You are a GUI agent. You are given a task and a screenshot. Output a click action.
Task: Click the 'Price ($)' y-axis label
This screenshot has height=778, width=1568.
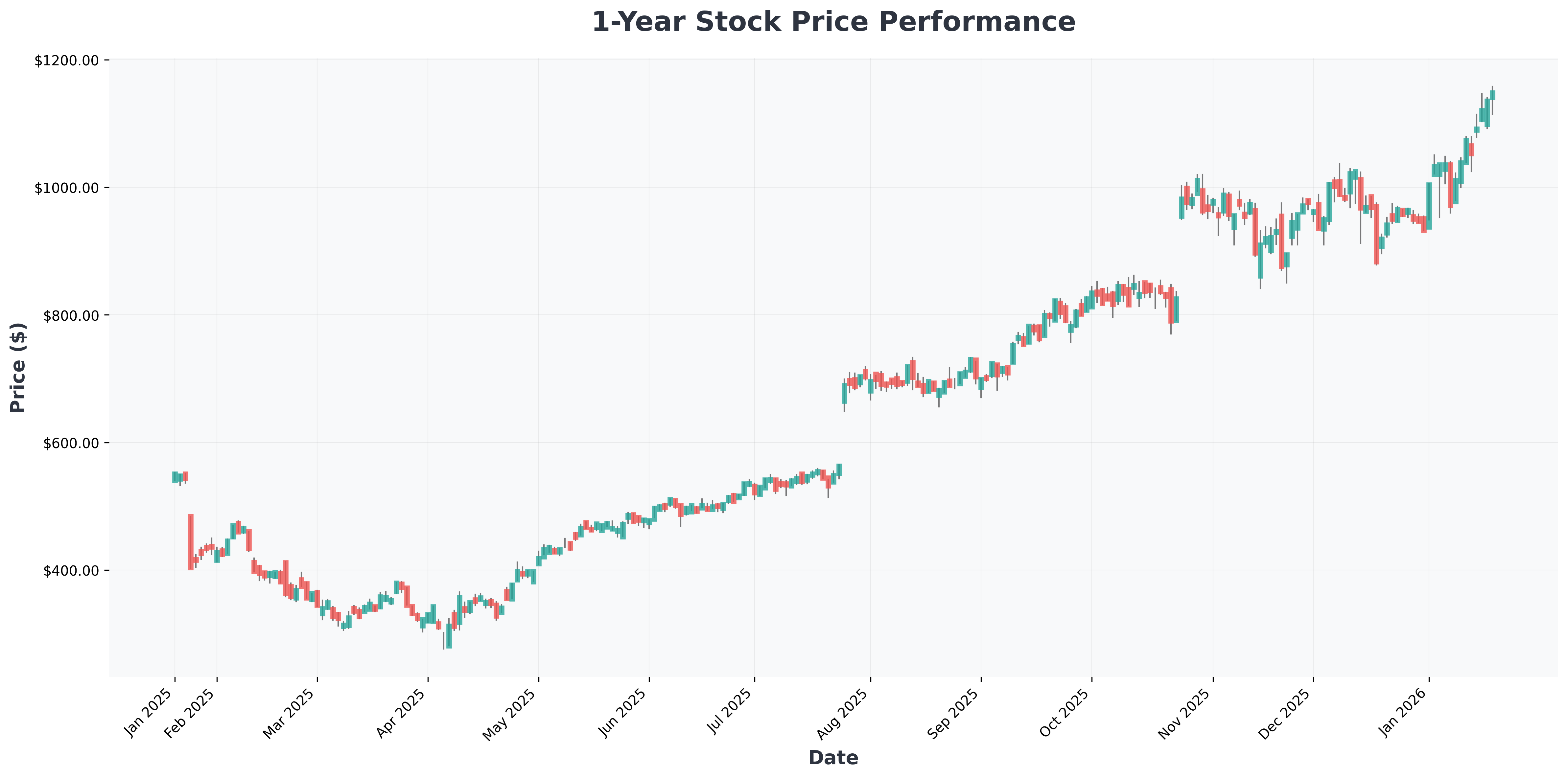click(x=18, y=368)
